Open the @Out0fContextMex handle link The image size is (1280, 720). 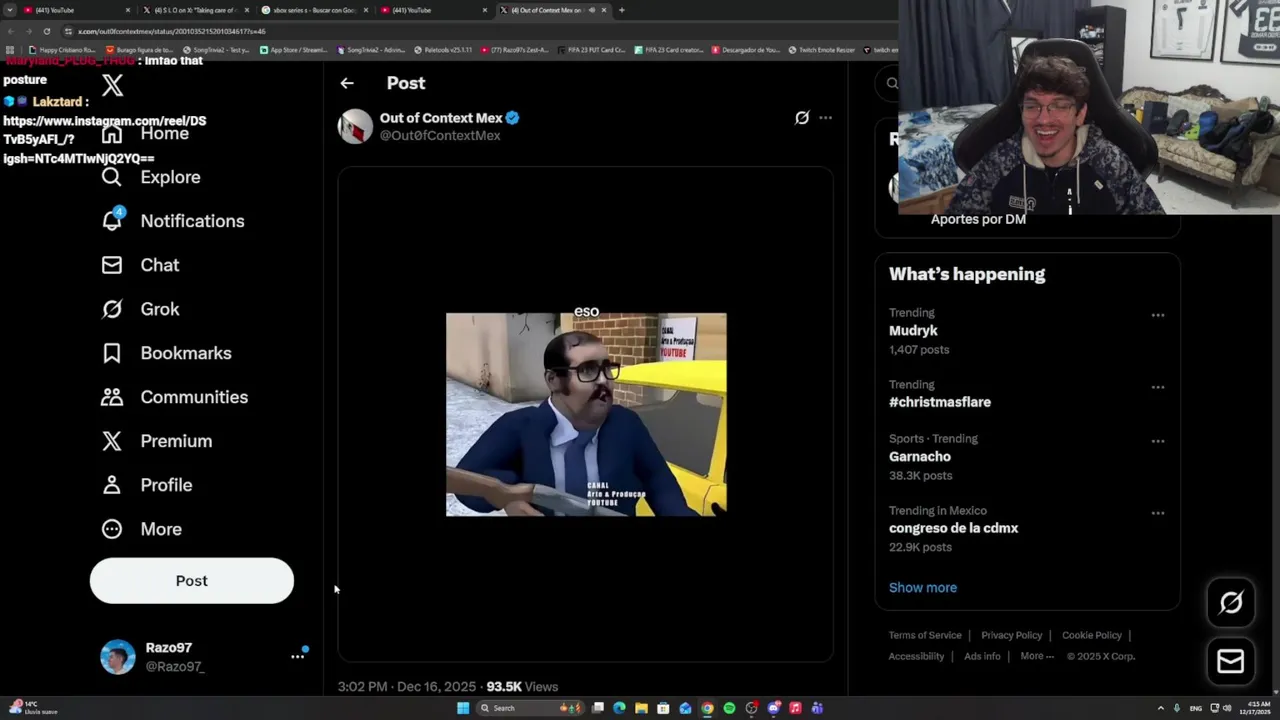point(440,136)
